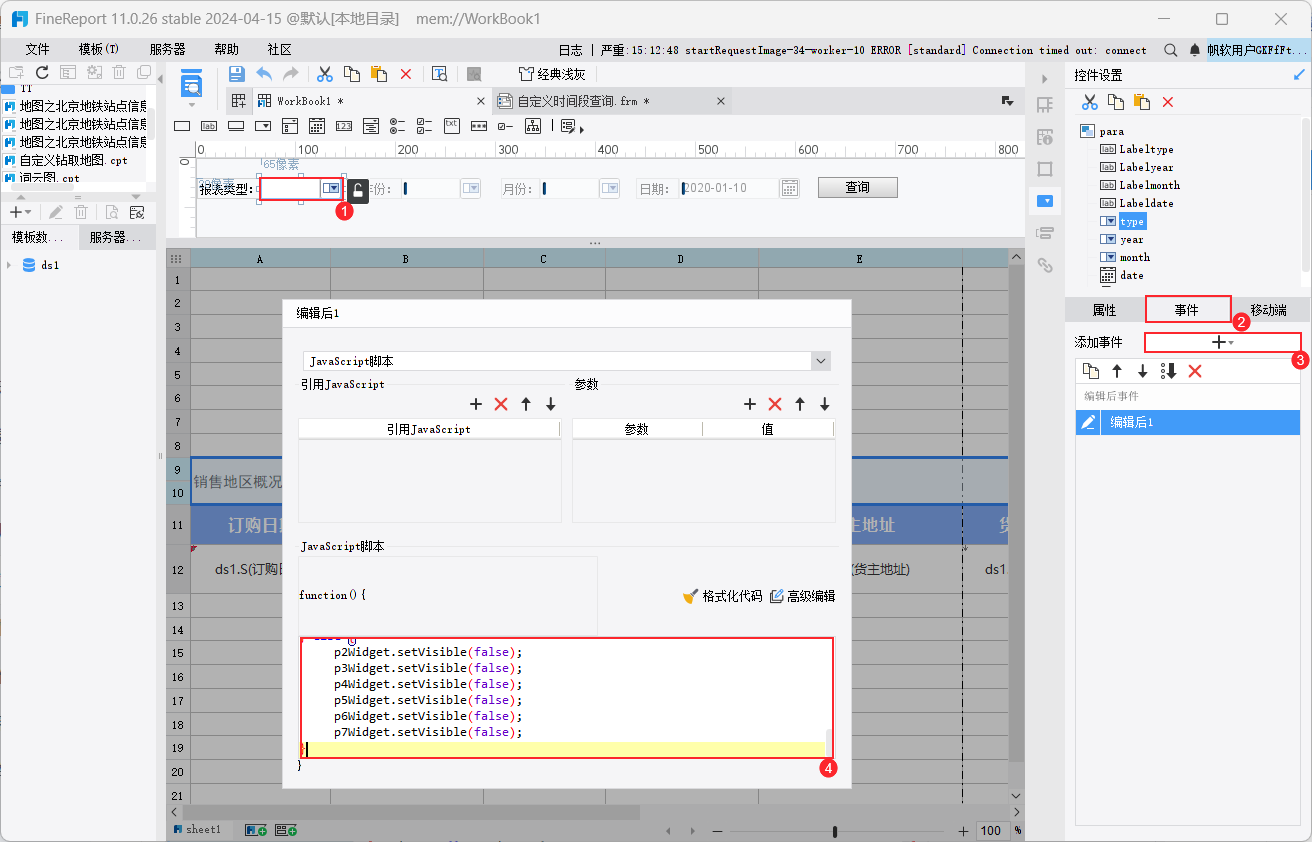Viewport: 1312px width, 842px height.
Task: Copy using the main toolbar copy icon
Action: (351, 73)
